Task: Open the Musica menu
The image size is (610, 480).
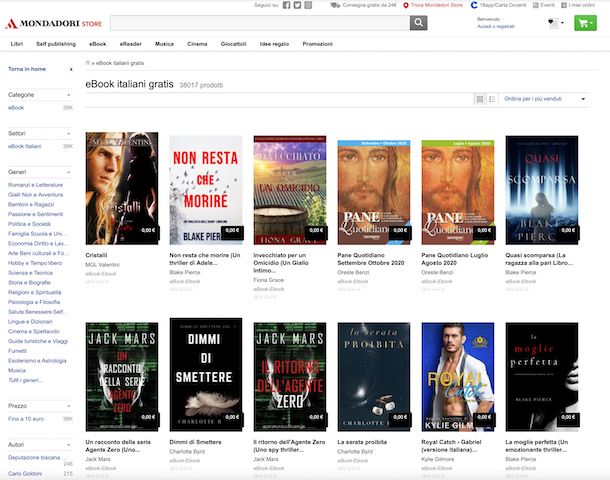Action: click(164, 44)
